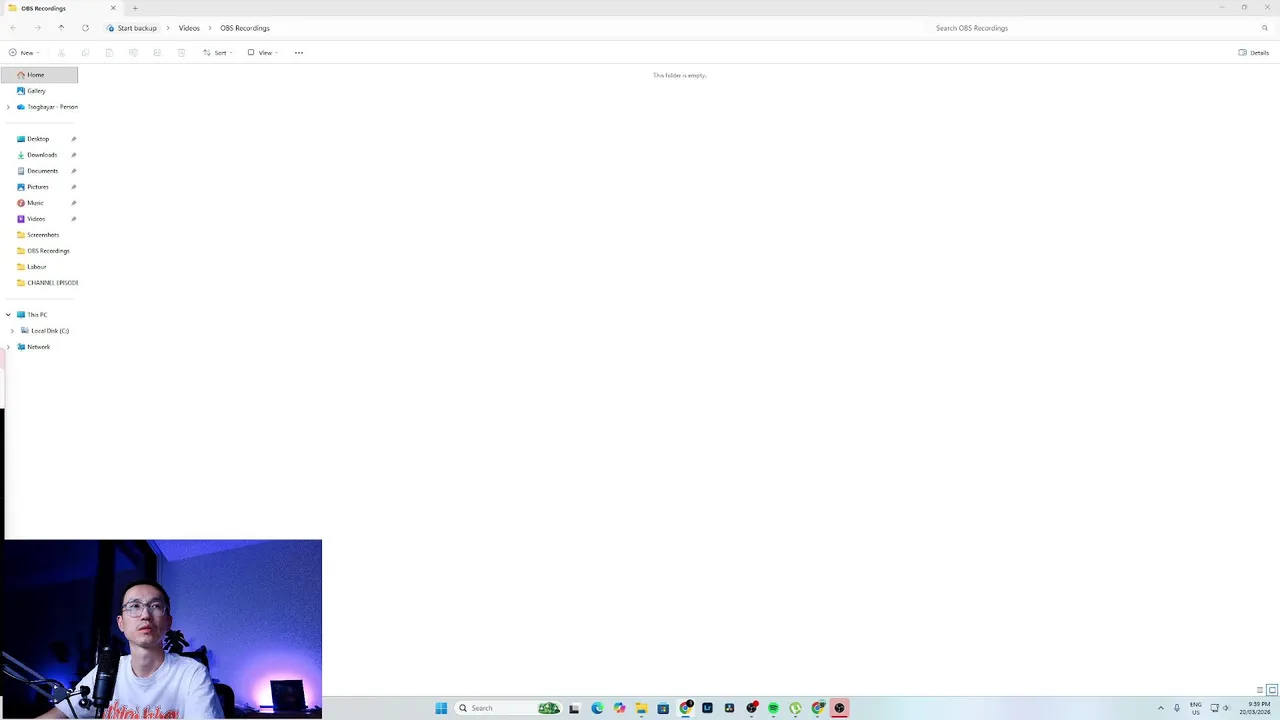Open Microsoft Edge from the taskbar
The image size is (1280, 720).
(x=597, y=708)
